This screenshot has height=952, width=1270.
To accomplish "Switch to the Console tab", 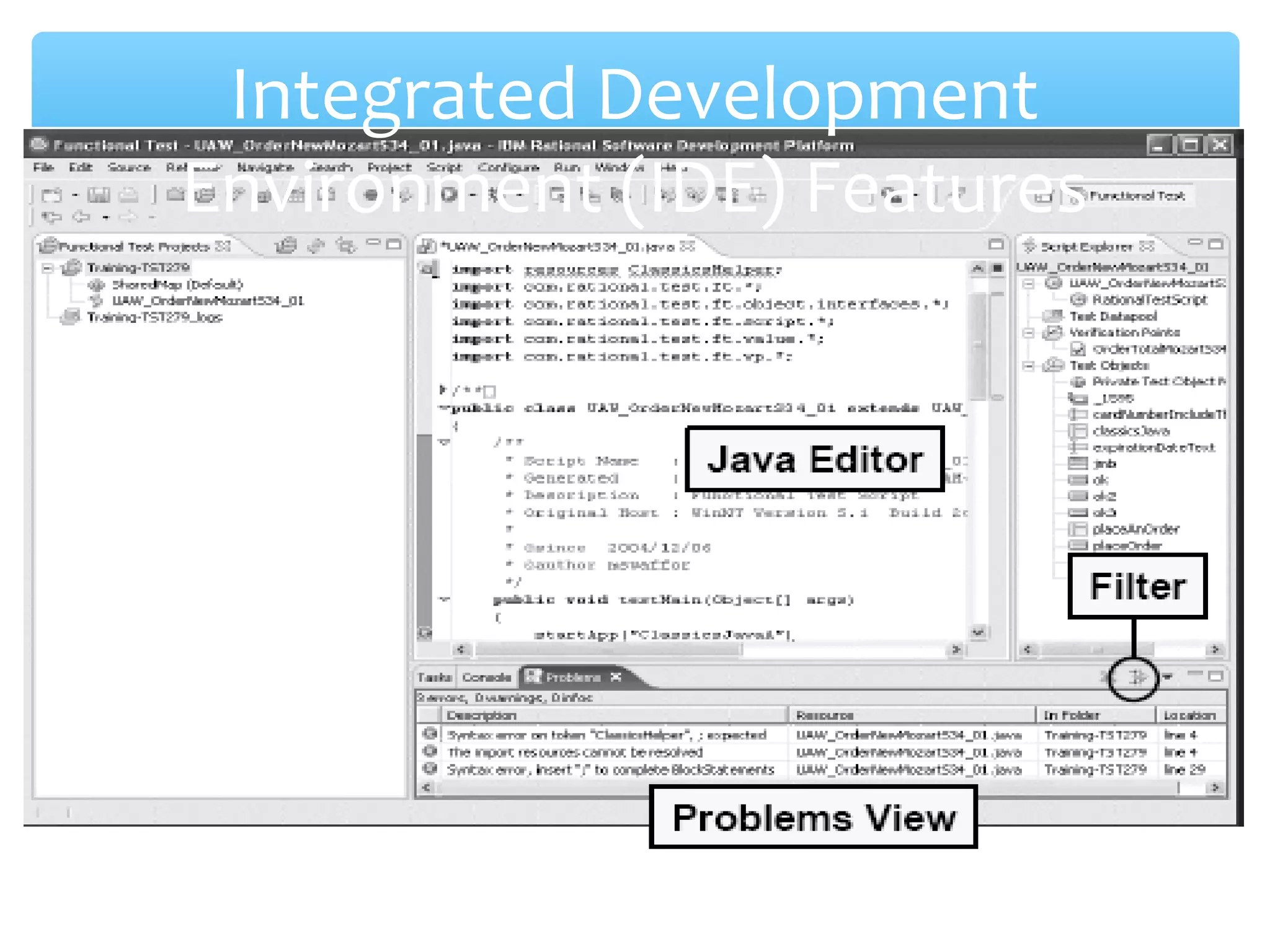I will coord(486,677).
